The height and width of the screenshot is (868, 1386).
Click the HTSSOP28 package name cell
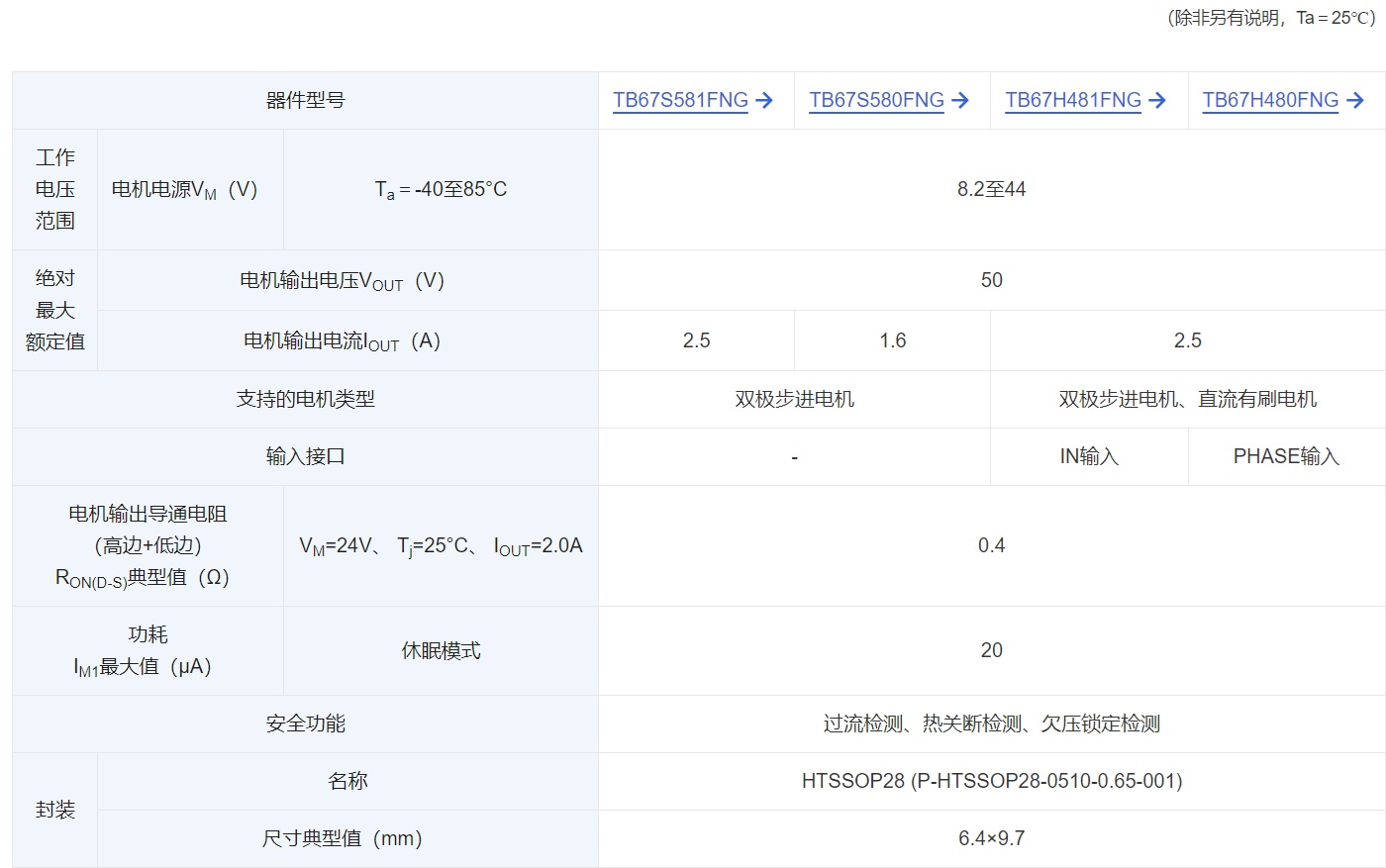tap(991, 781)
